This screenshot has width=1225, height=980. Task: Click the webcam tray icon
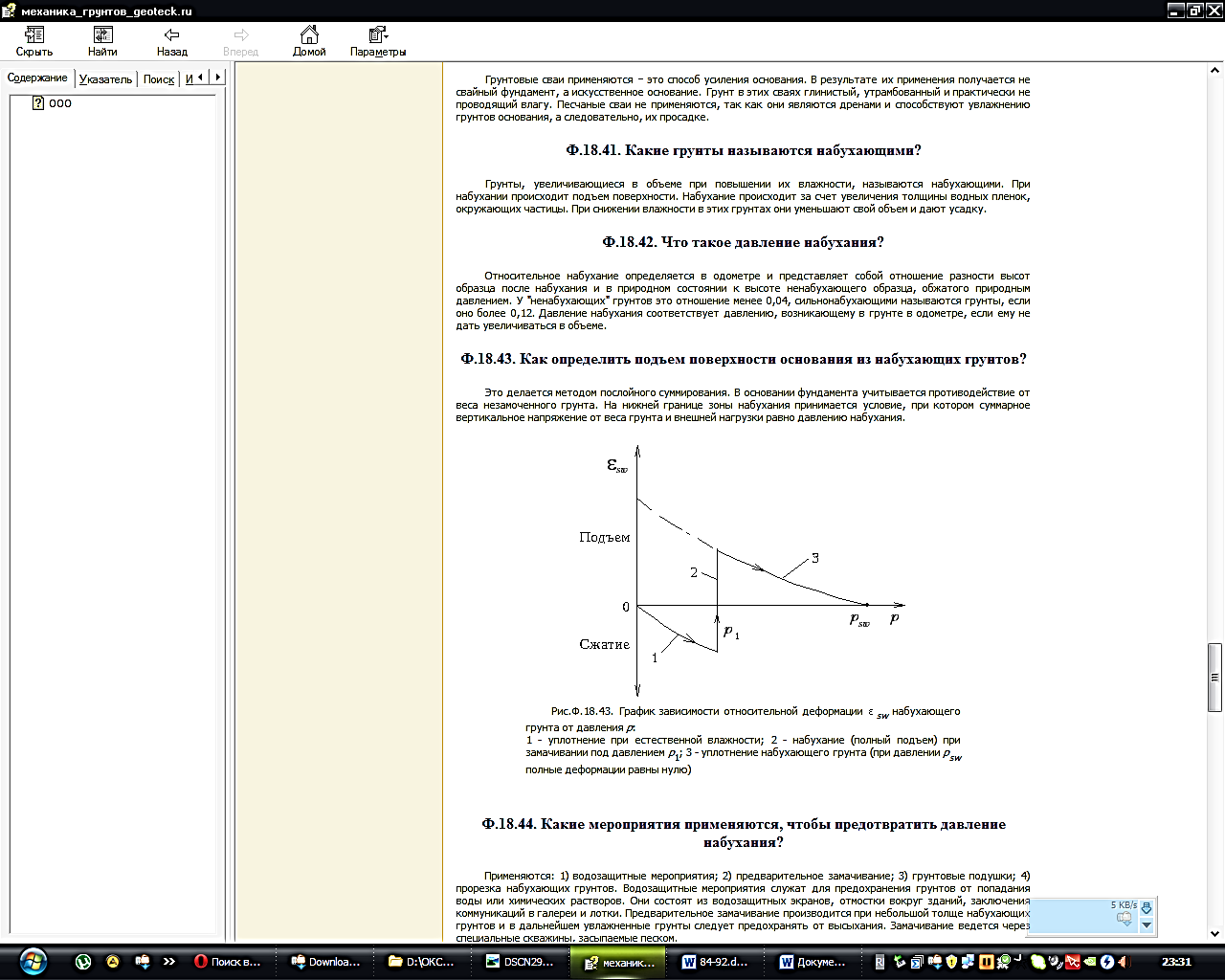click(1056, 962)
